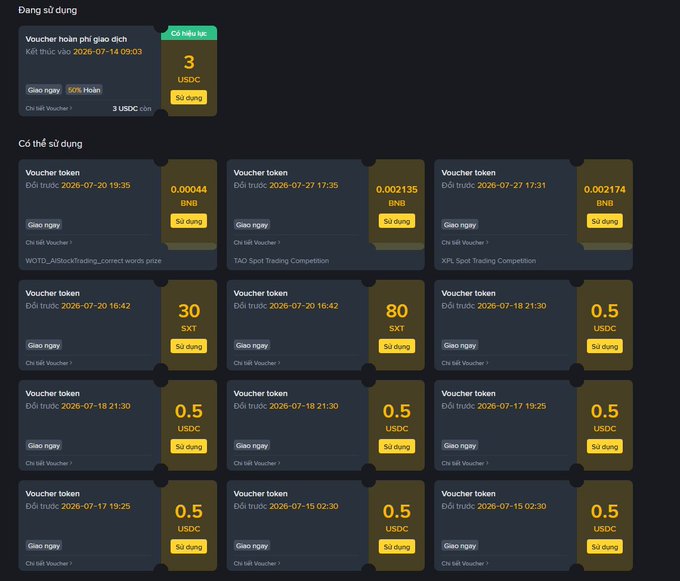Click the Giao ngay tag on the 0.002174 BNB voucher

tap(460, 225)
